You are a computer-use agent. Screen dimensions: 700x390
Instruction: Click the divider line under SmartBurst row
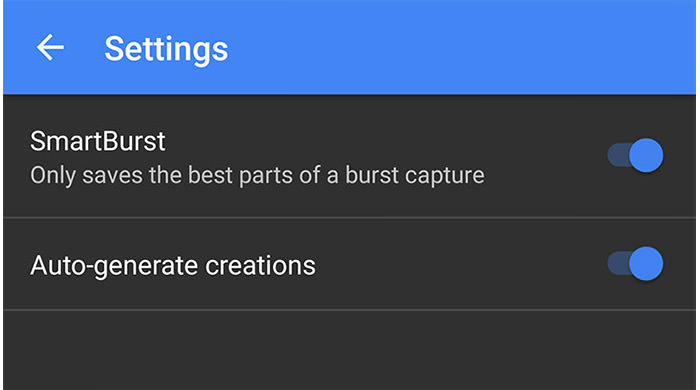click(349, 217)
